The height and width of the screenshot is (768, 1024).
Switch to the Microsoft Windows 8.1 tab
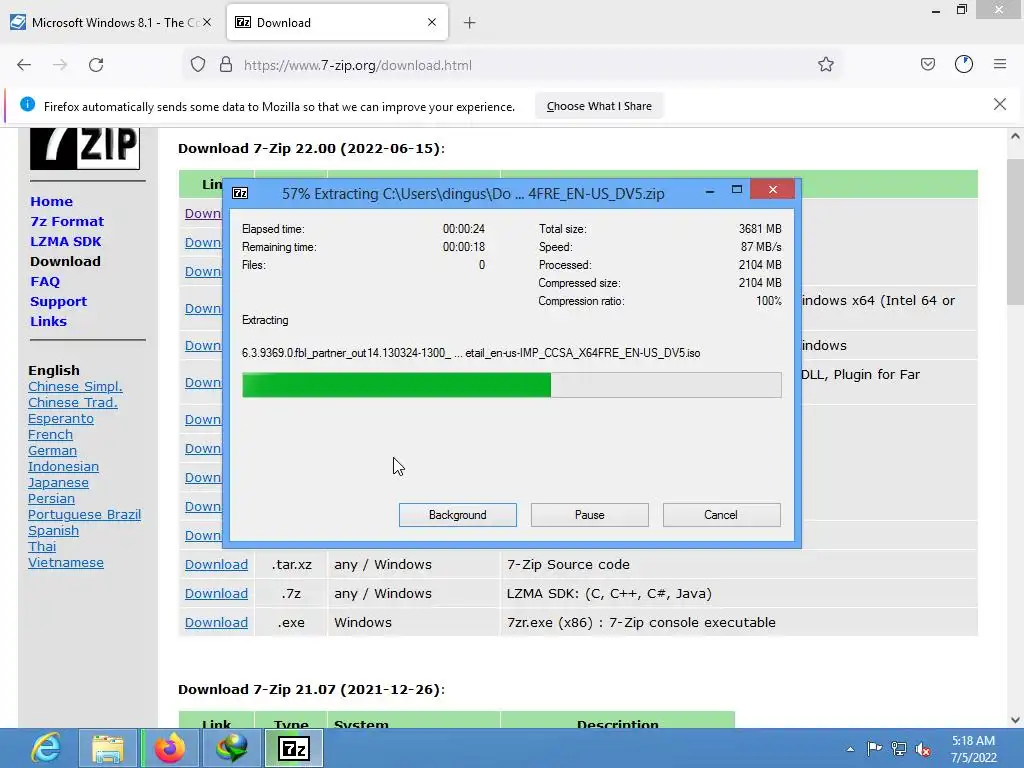(112, 23)
